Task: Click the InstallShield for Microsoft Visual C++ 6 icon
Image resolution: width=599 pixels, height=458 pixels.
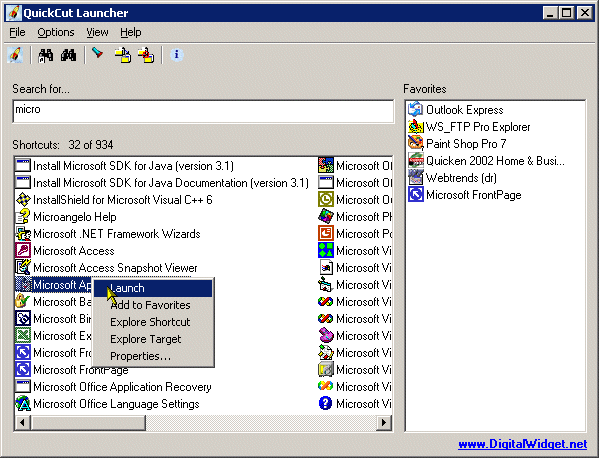Action: click(23, 199)
